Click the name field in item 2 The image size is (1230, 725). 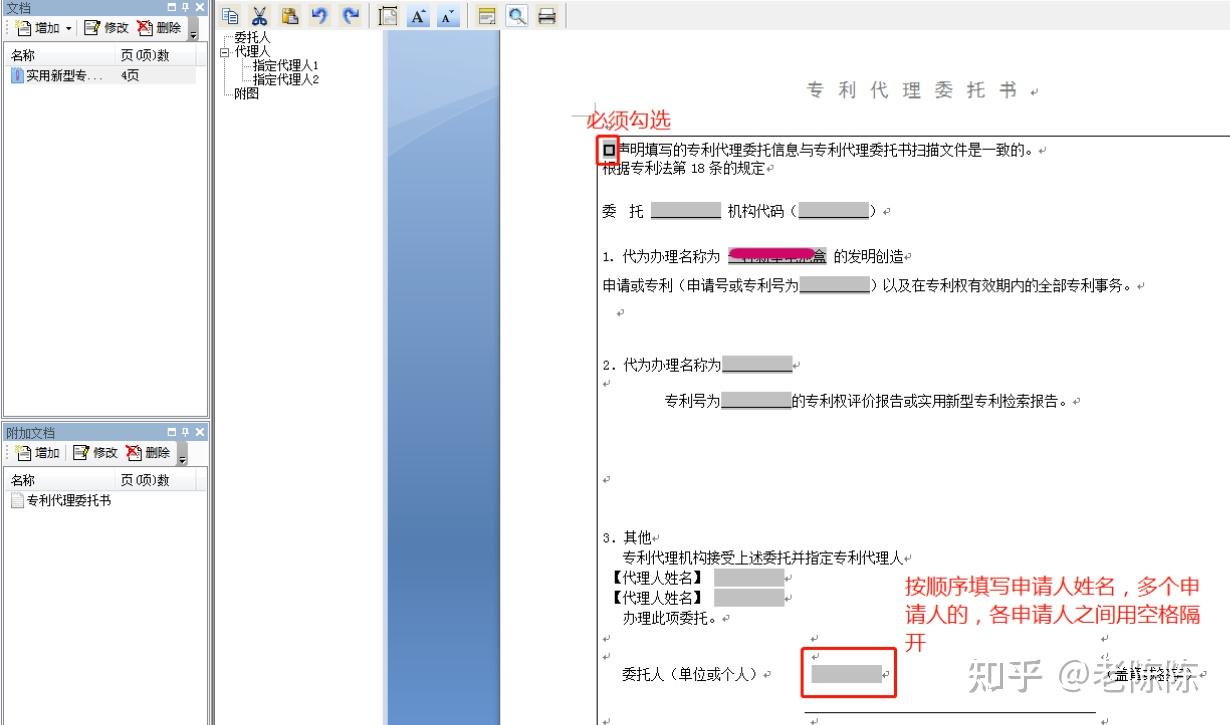[757, 365]
